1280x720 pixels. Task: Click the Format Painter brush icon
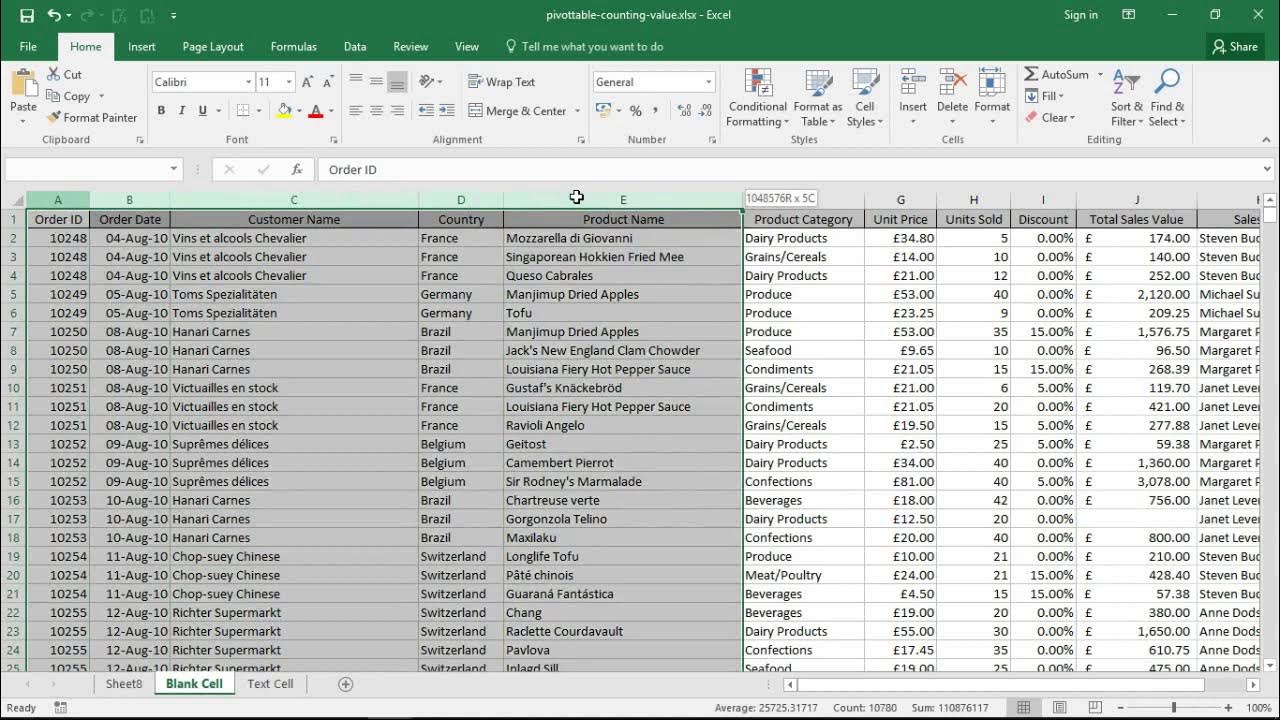click(x=54, y=118)
